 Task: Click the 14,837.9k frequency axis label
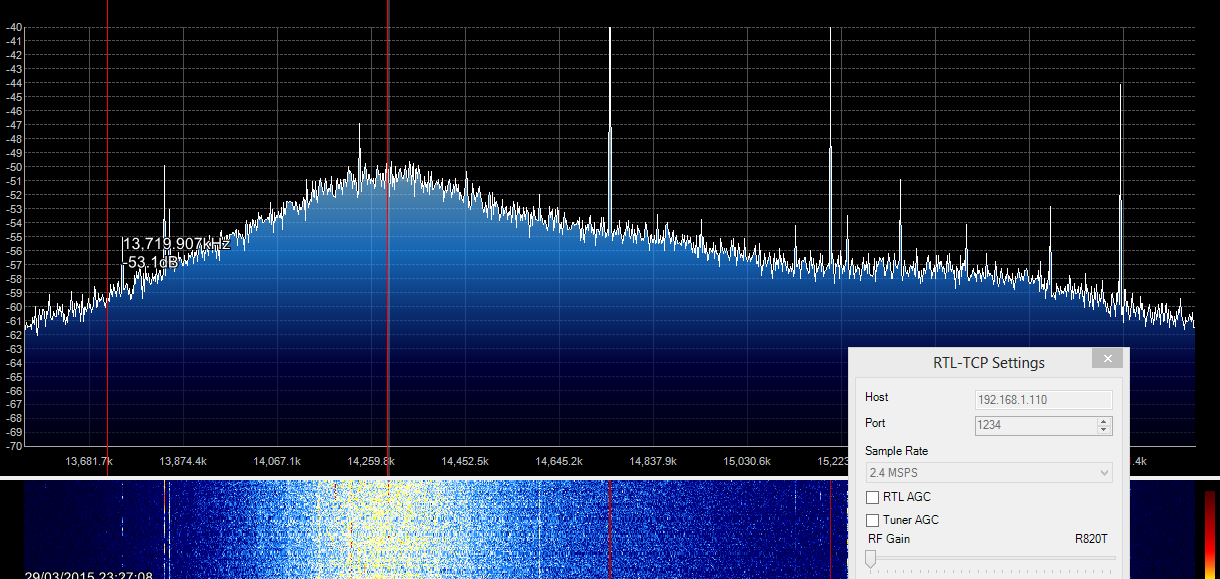coord(653,461)
